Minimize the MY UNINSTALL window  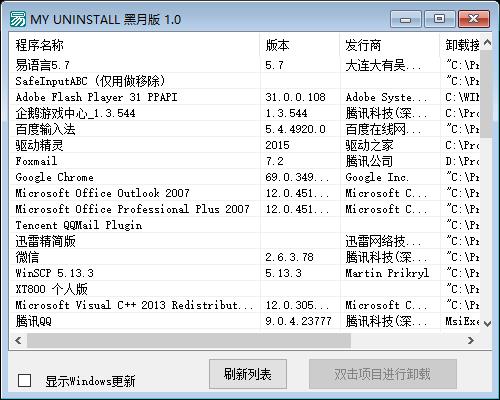click(x=406, y=19)
